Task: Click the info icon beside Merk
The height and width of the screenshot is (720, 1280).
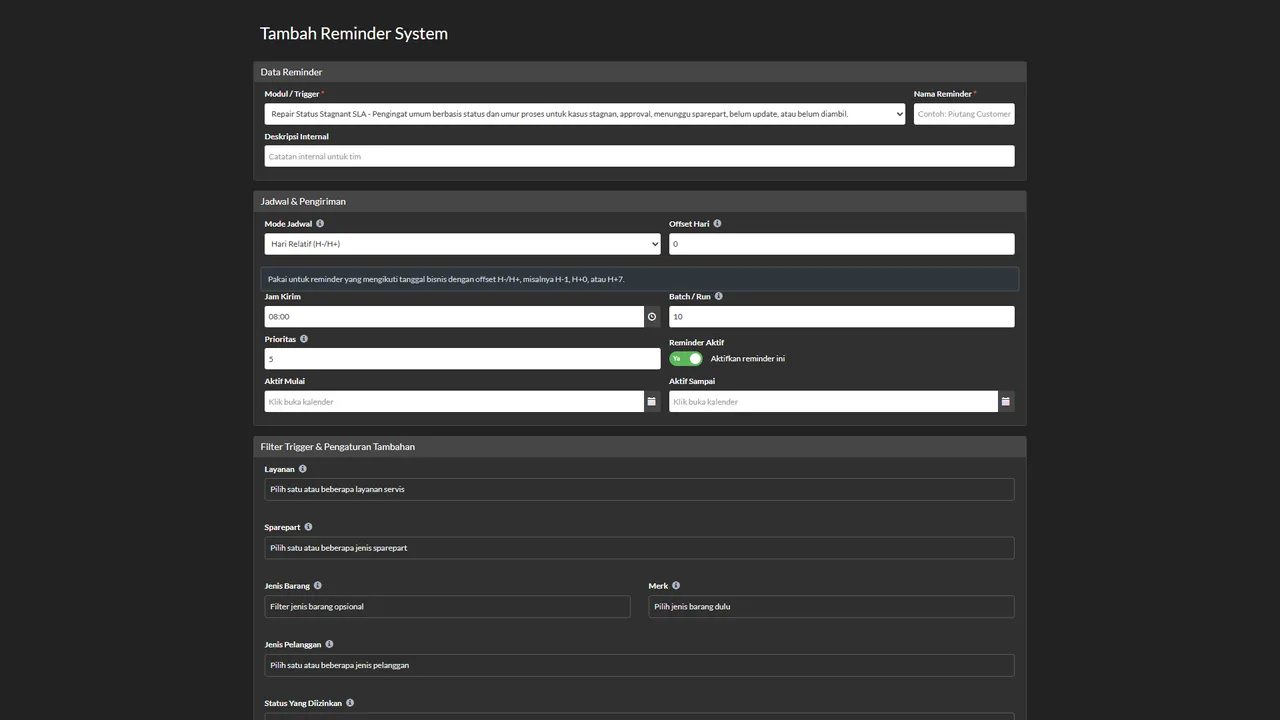Action: click(x=676, y=586)
